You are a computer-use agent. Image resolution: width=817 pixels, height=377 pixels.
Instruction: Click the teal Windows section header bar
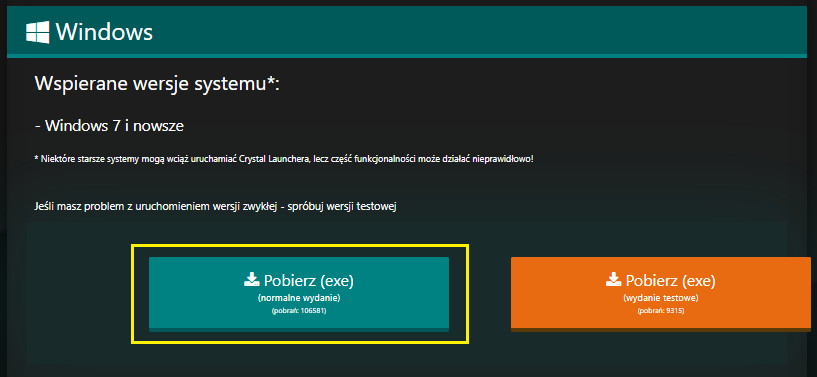point(406,32)
